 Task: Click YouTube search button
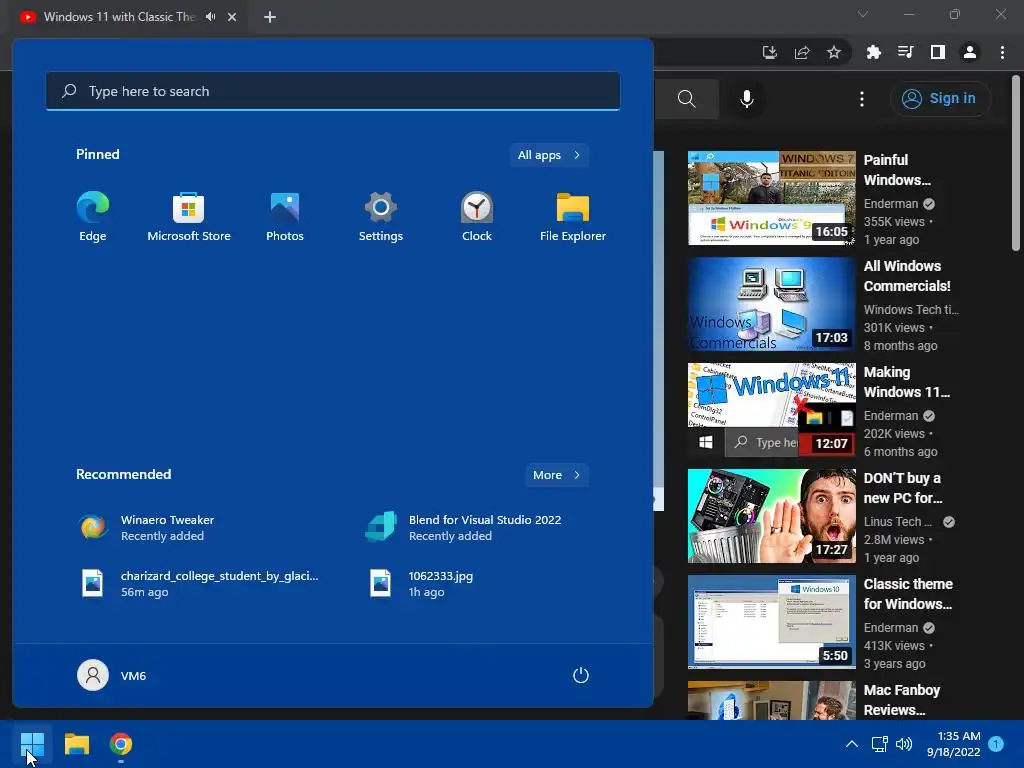(x=686, y=99)
